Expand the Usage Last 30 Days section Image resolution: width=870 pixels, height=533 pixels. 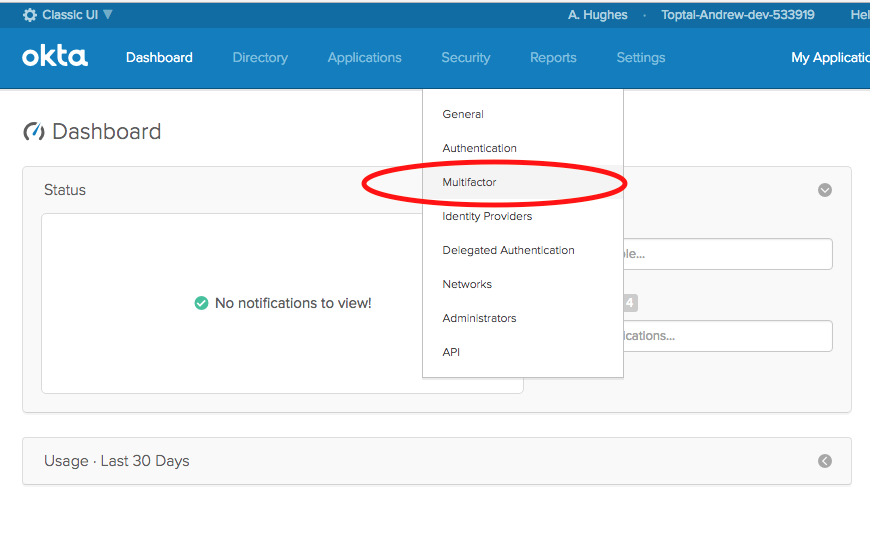pyautogui.click(x=824, y=461)
